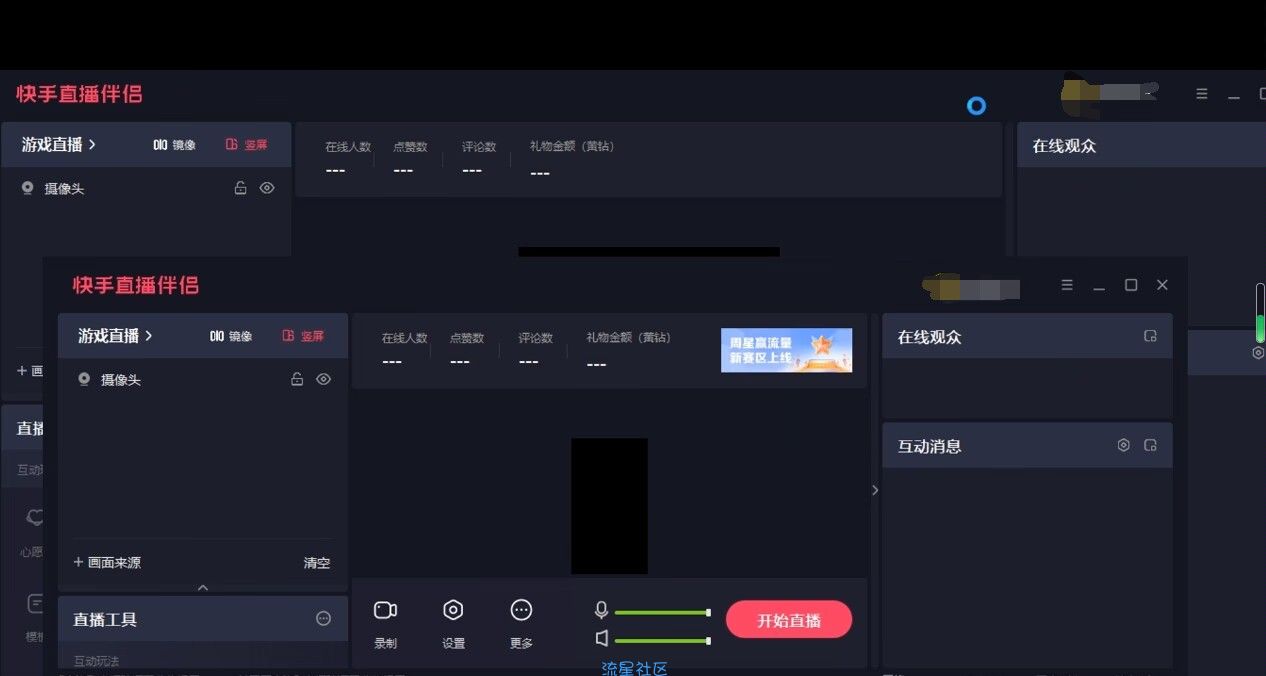
Task: Collapse right sidebar using the side arrow
Action: coord(875,490)
